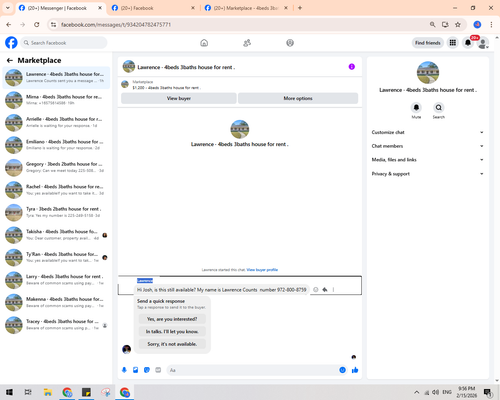Image resolution: width=500 pixels, height=400 pixels.
Task: Search within the conversation
Action: tap(439, 108)
